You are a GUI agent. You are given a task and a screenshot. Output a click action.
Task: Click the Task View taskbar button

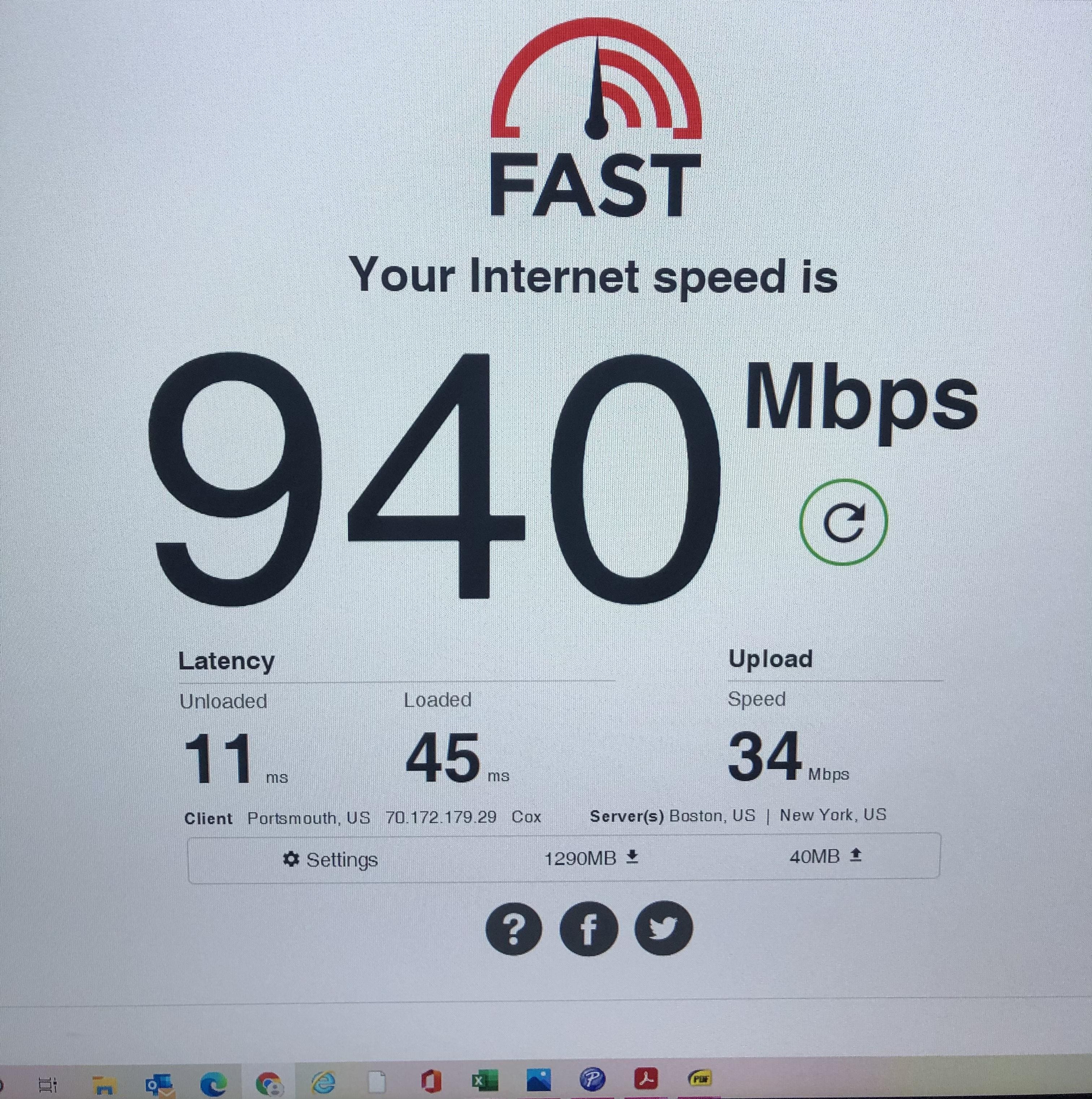point(48,1085)
